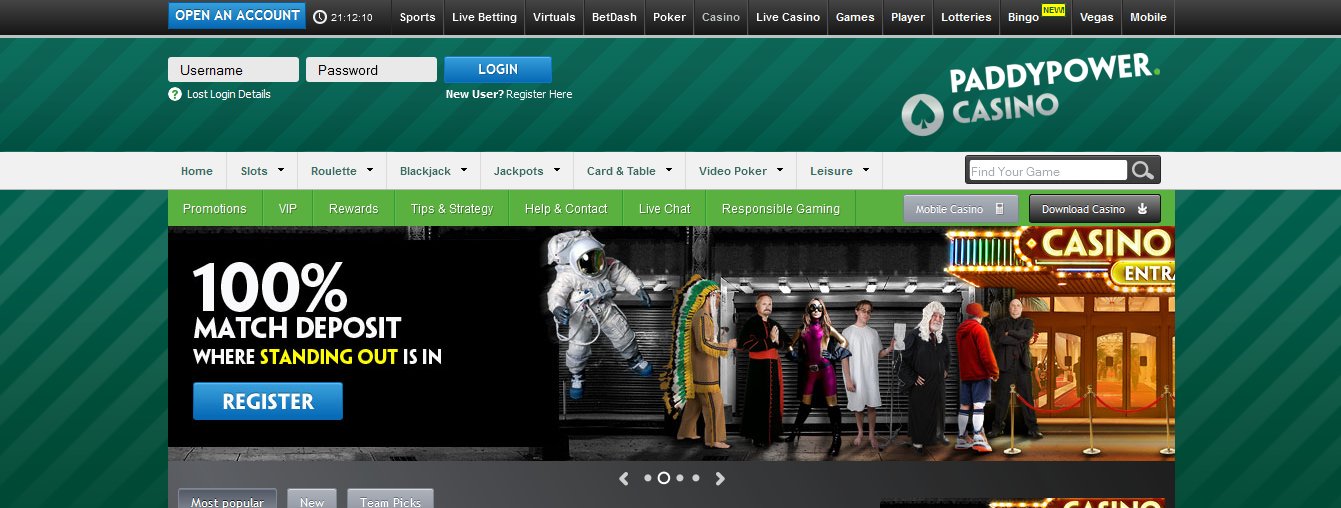
Task: Open BetDash section
Action: point(614,17)
